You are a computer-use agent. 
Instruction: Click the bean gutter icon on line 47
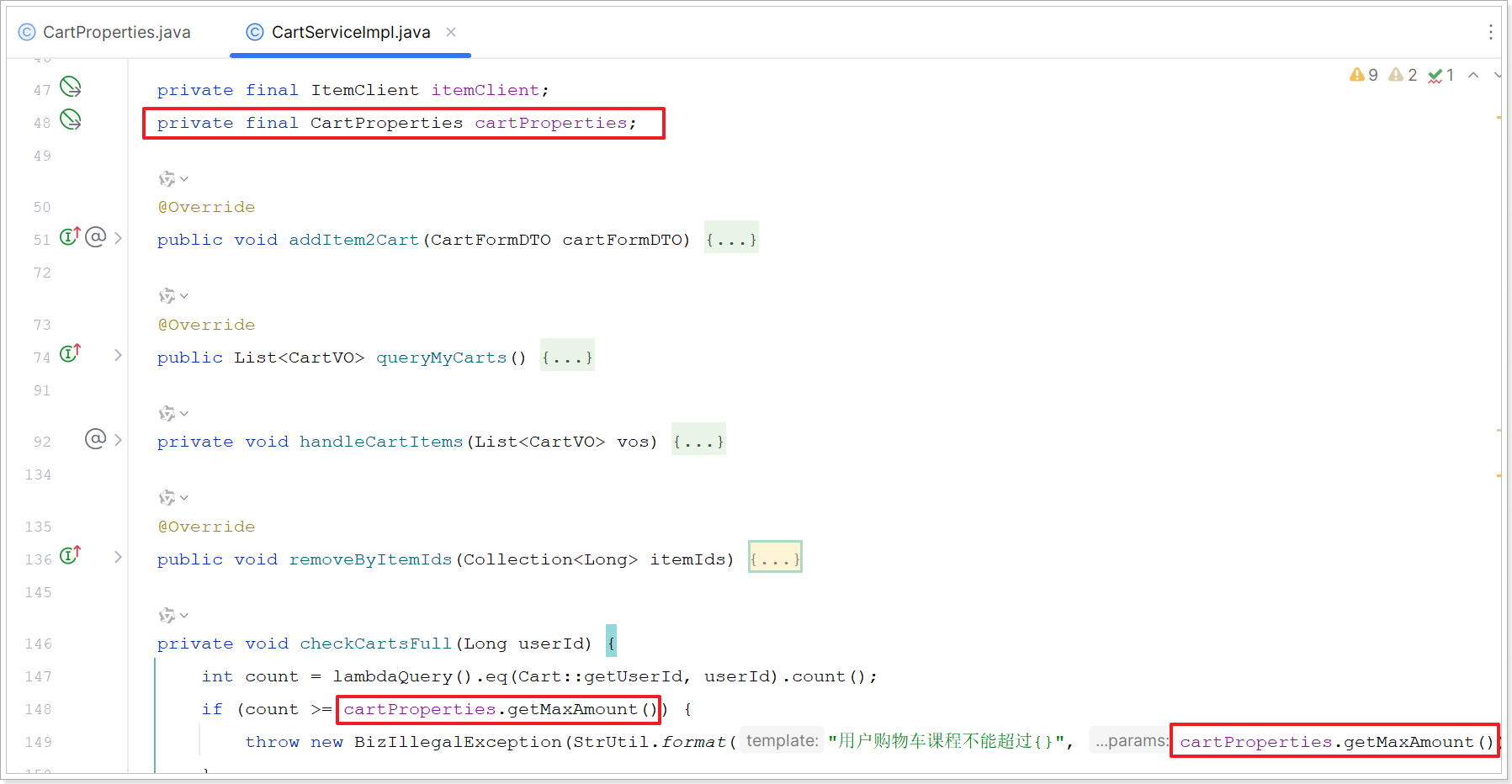click(x=71, y=87)
